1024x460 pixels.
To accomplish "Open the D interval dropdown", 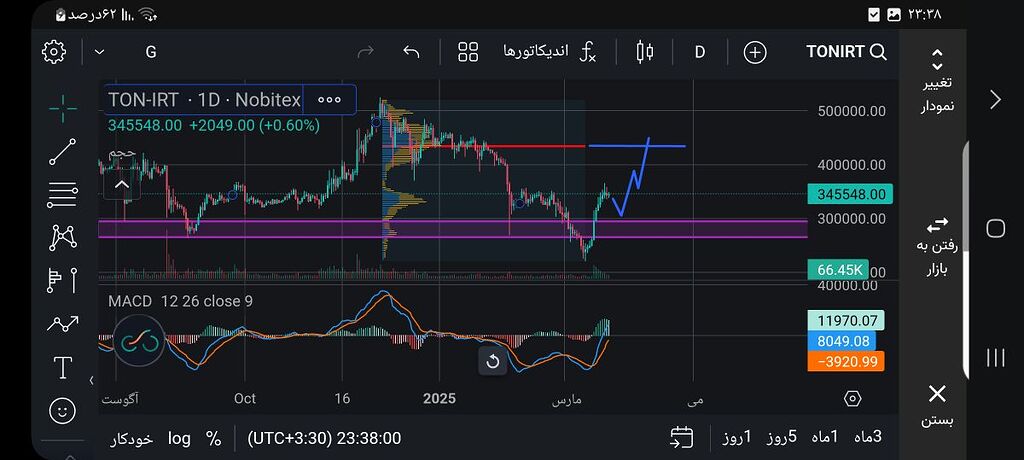I will click(700, 52).
